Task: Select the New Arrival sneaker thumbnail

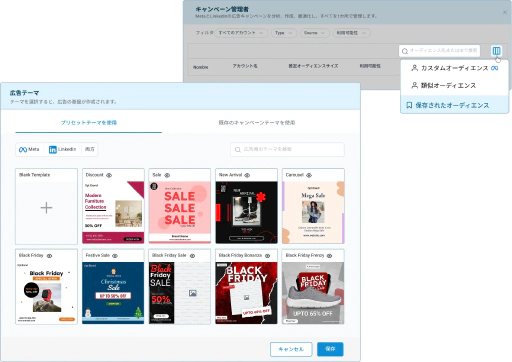Action: tap(246, 212)
